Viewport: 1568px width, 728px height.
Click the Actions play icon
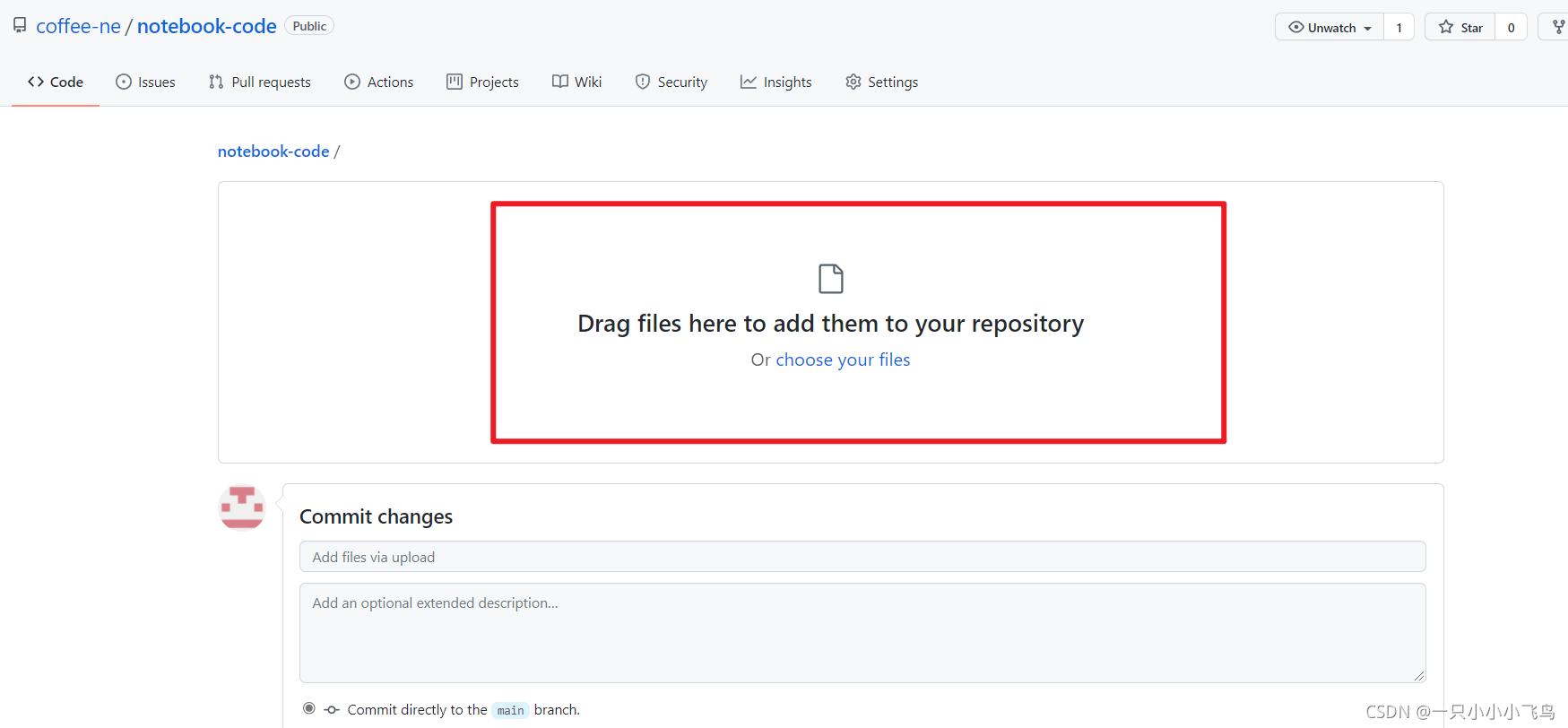click(352, 82)
